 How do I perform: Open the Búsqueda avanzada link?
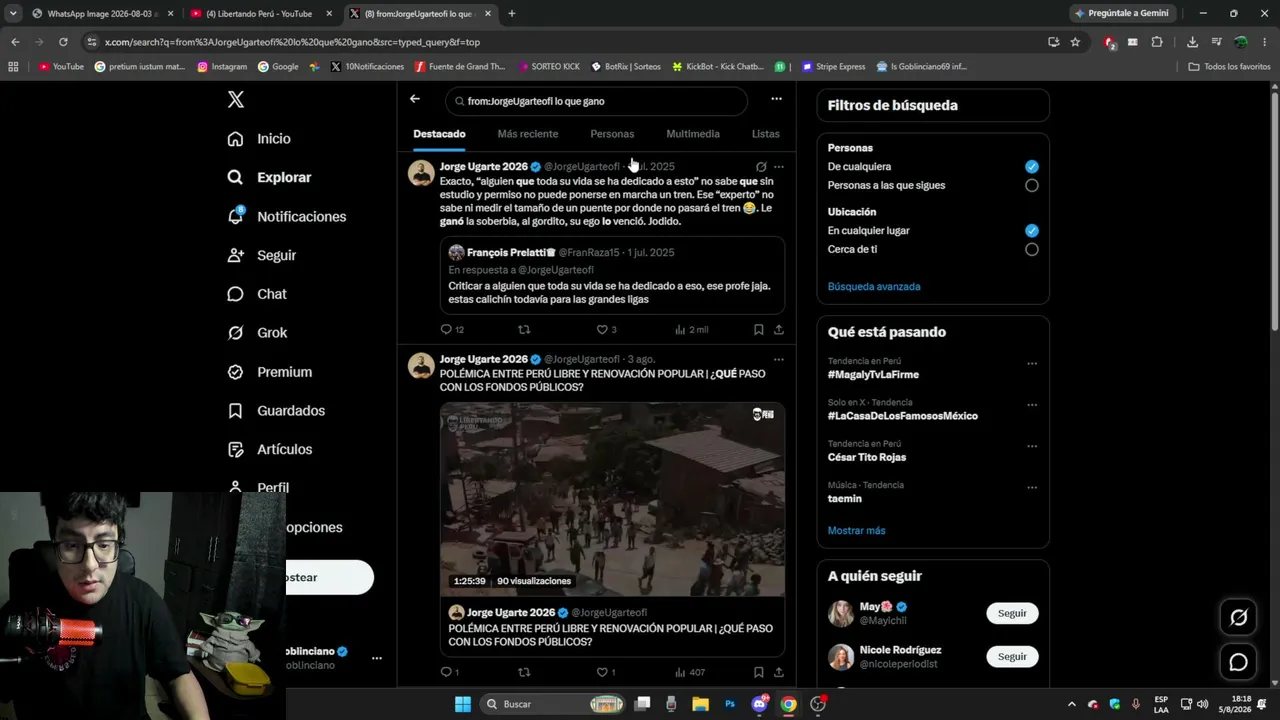click(x=874, y=287)
